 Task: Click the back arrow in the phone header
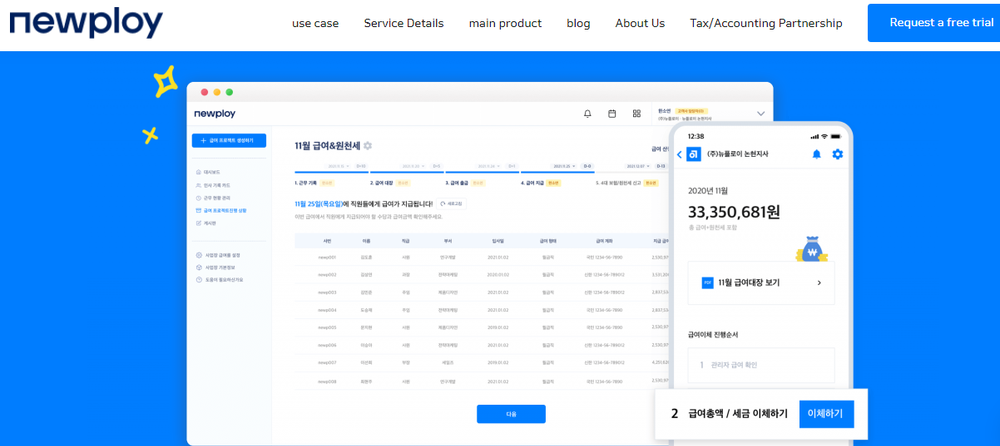click(679, 154)
